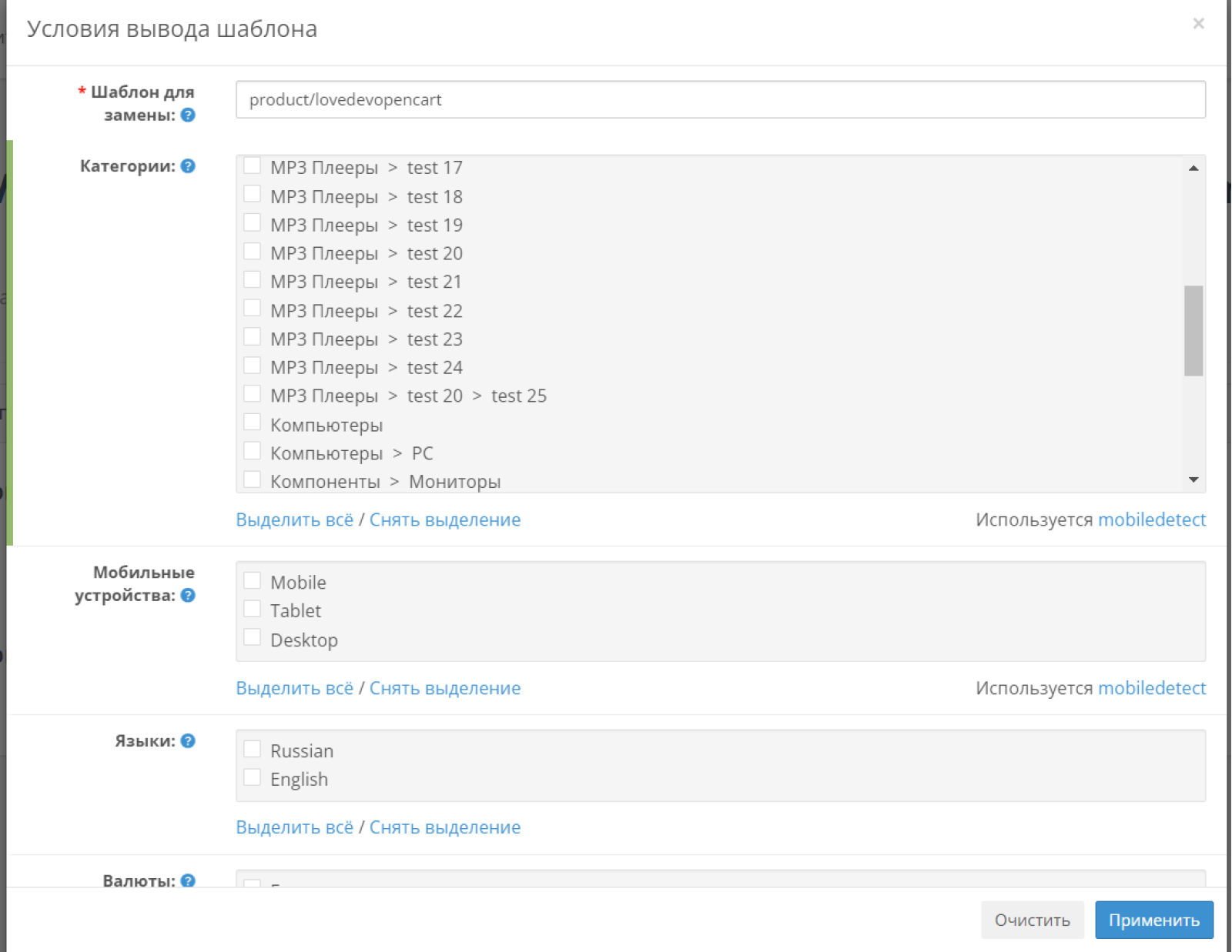Click scroll-up arrow in categories list
This screenshot has height=952, width=1232.
pyautogui.click(x=1193, y=168)
